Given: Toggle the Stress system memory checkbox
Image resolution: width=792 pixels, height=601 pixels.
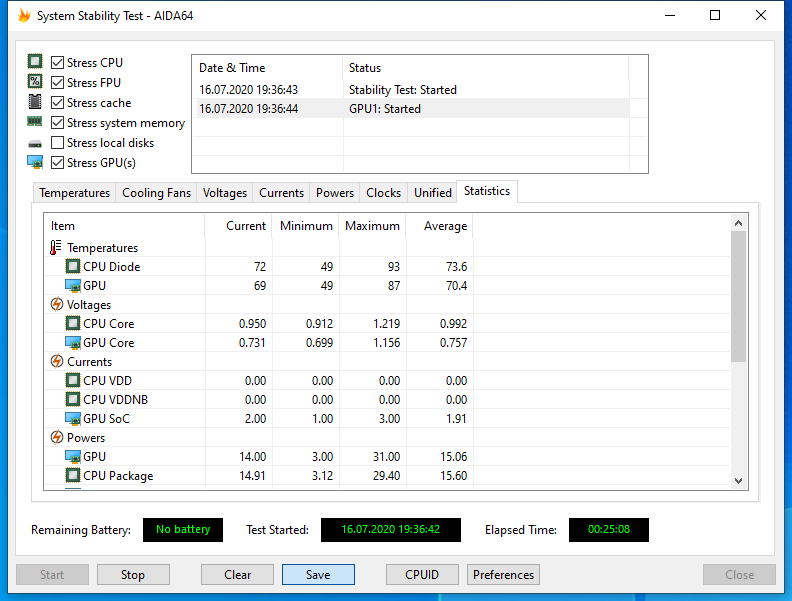Looking at the screenshot, I should (x=58, y=123).
